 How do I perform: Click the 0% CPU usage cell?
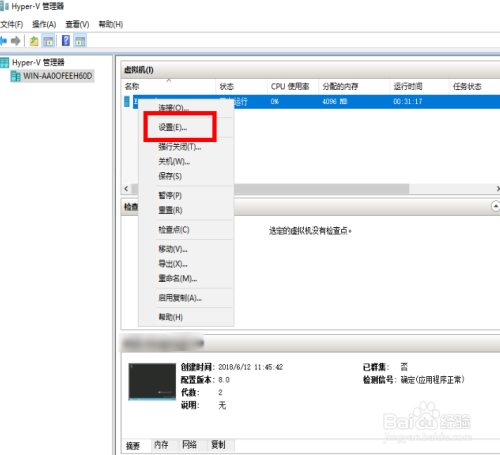[x=275, y=101]
